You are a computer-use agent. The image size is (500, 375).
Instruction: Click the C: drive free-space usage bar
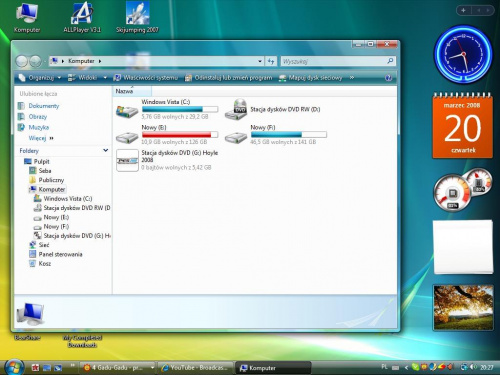point(180,109)
